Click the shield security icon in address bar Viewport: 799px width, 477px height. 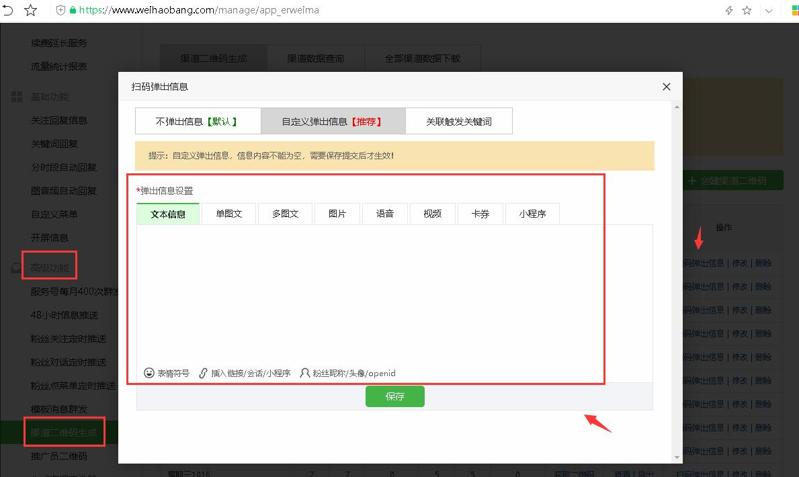click(x=60, y=10)
